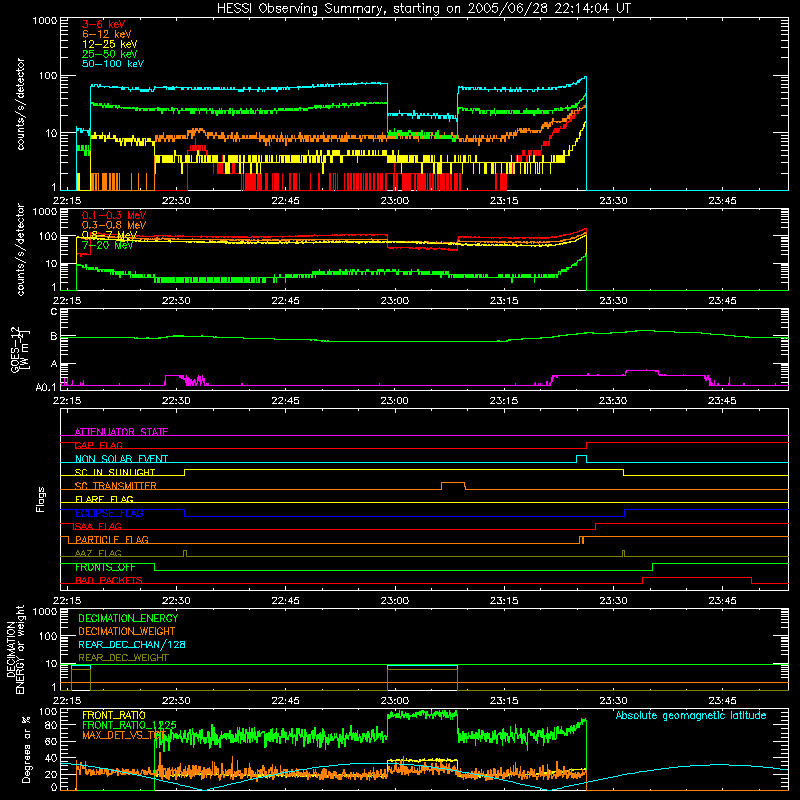The width and height of the screenshot is (800, 800).
Task: Click the GAP_FLAG label
Action: [x=98, y=445]
